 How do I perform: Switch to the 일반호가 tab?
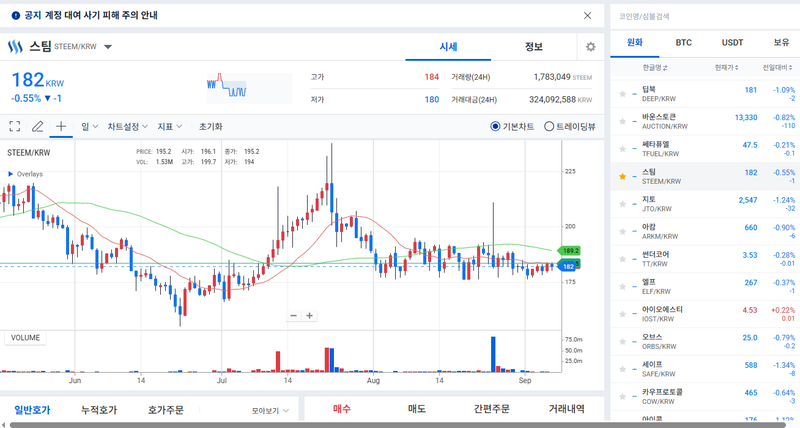(x=32, y=410)
